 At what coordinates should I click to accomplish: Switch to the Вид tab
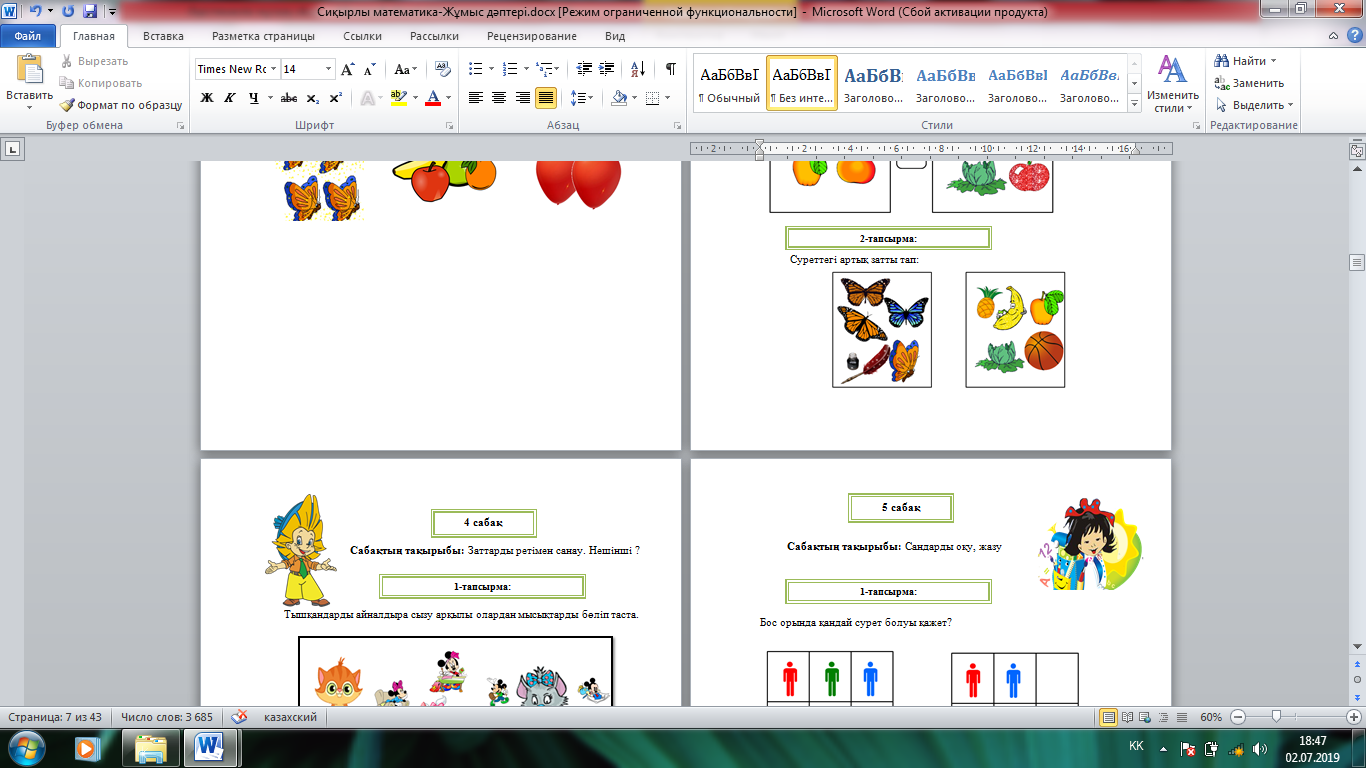pos(615,36)
